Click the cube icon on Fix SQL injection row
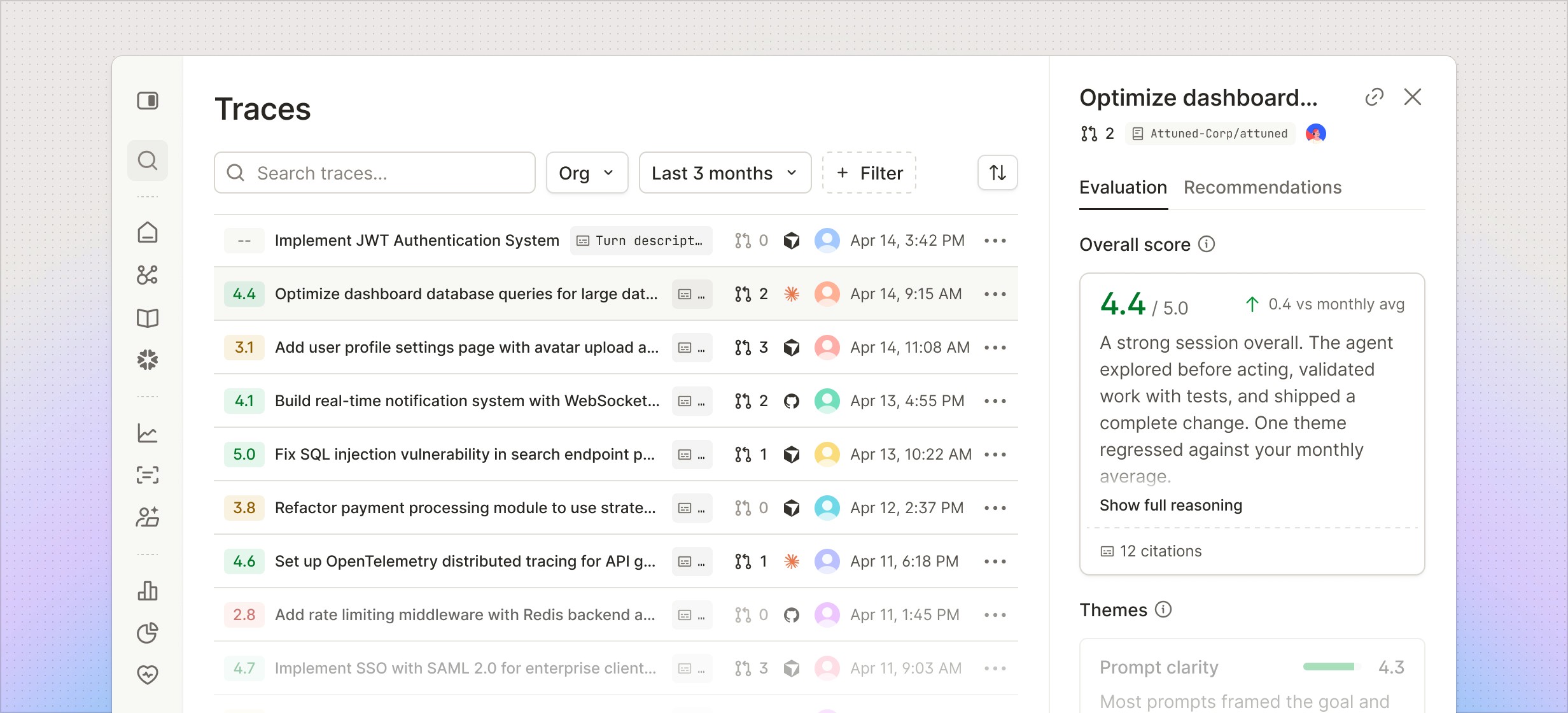 (792, 455)
